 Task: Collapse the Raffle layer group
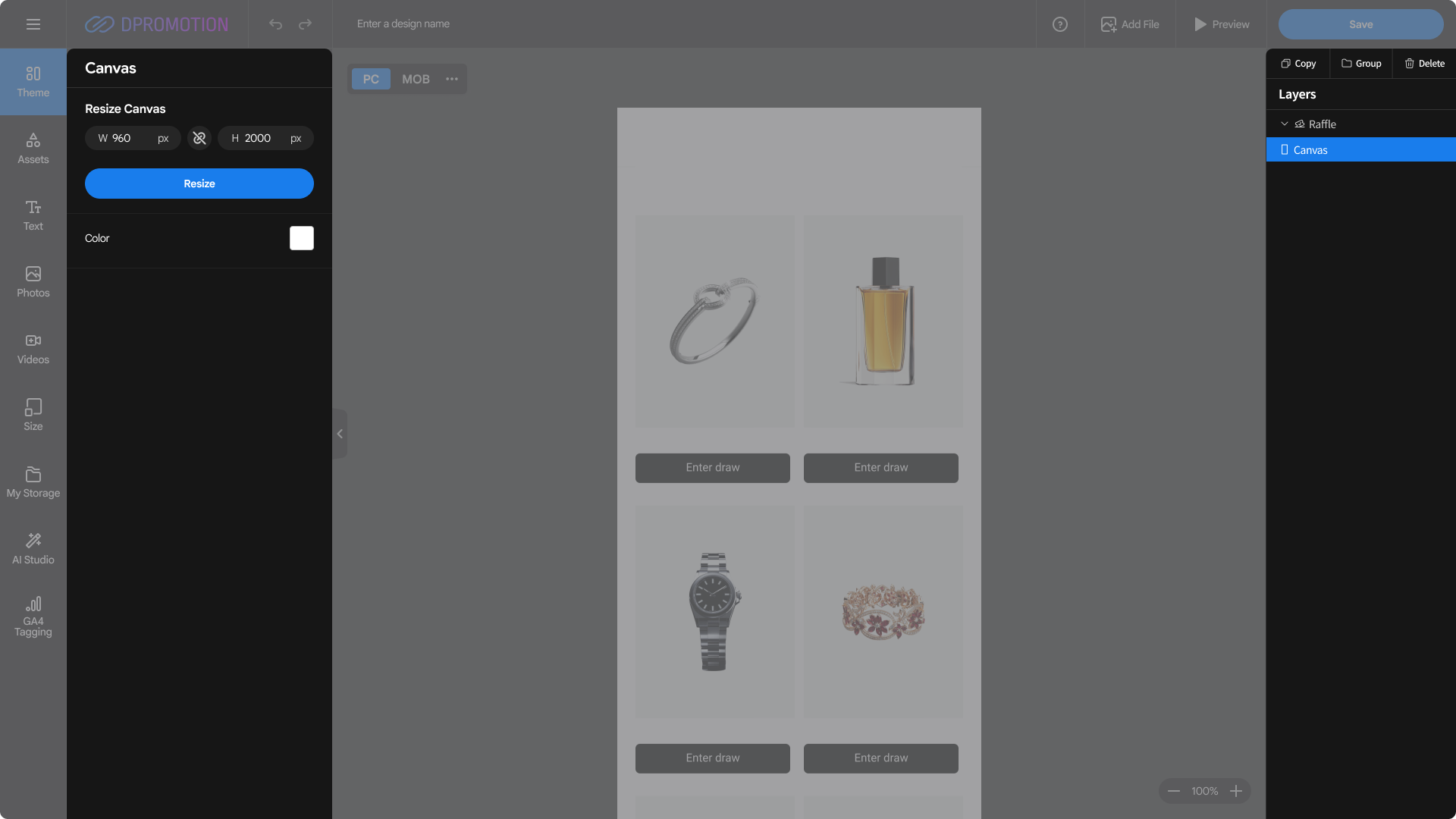pos(1284,124)
